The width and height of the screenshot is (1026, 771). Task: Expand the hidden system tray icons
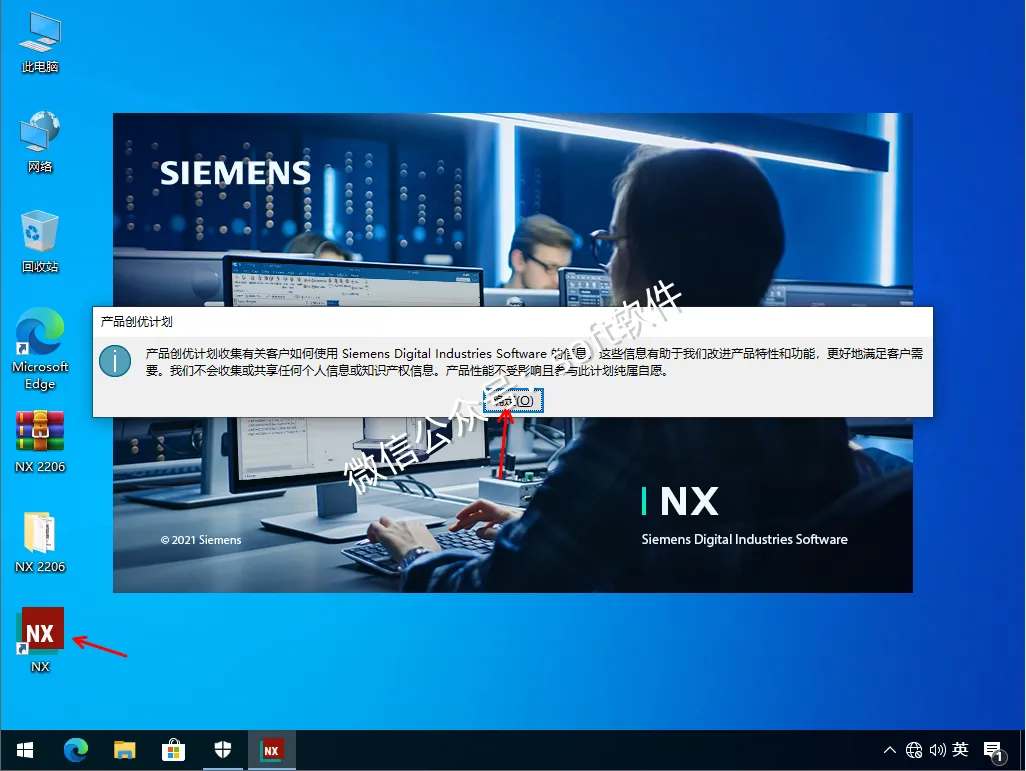(890, 750)
